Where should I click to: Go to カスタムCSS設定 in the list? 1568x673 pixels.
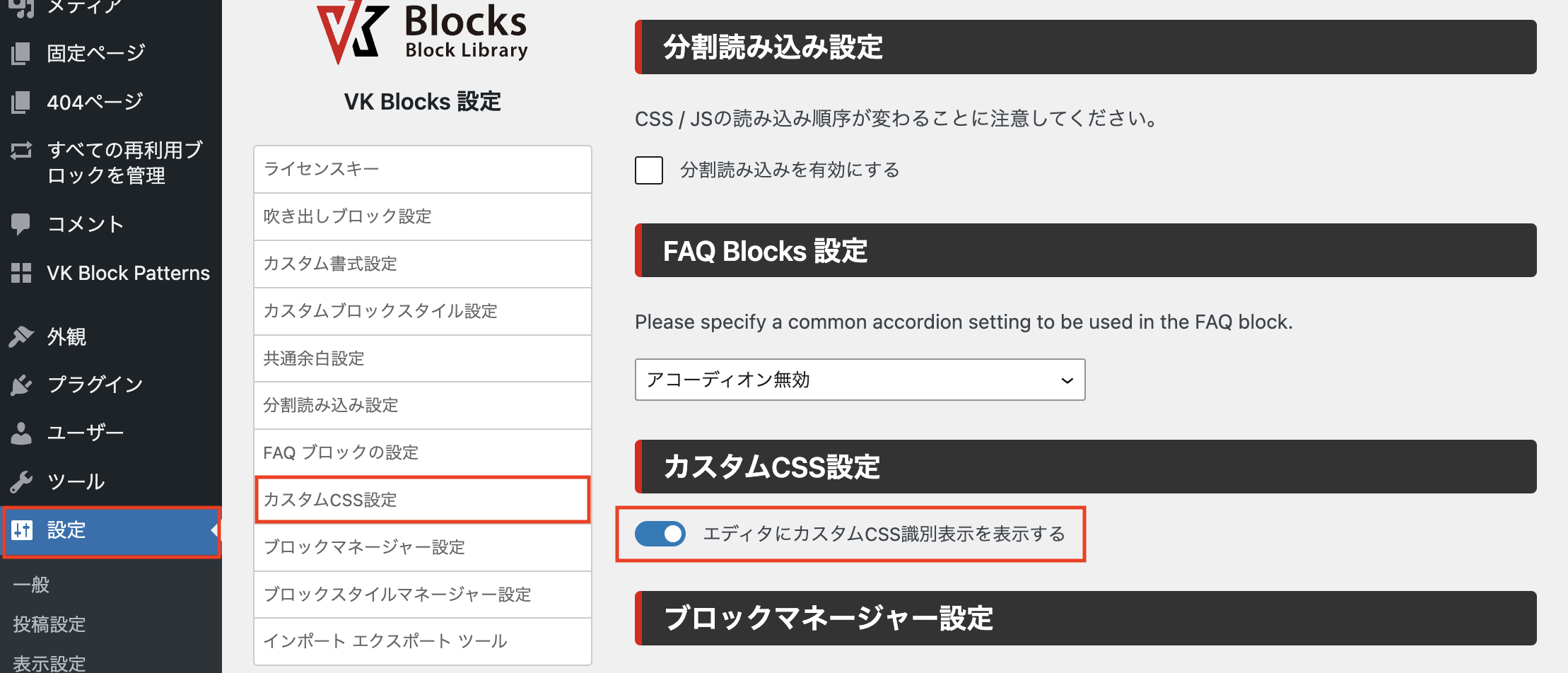coord(422,500)
